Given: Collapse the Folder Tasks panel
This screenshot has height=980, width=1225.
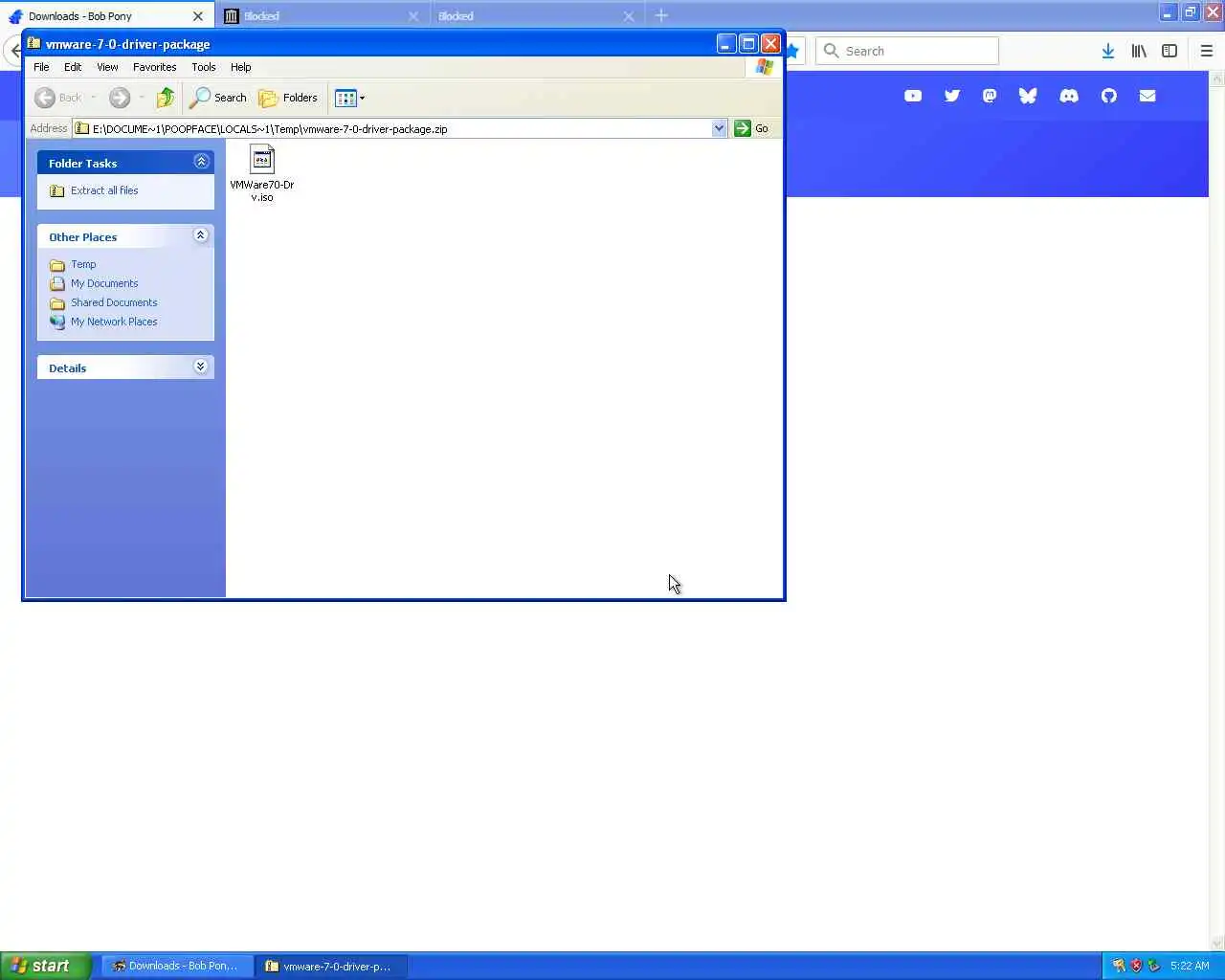Looking at the screenshot, I should tap(201, 162).
